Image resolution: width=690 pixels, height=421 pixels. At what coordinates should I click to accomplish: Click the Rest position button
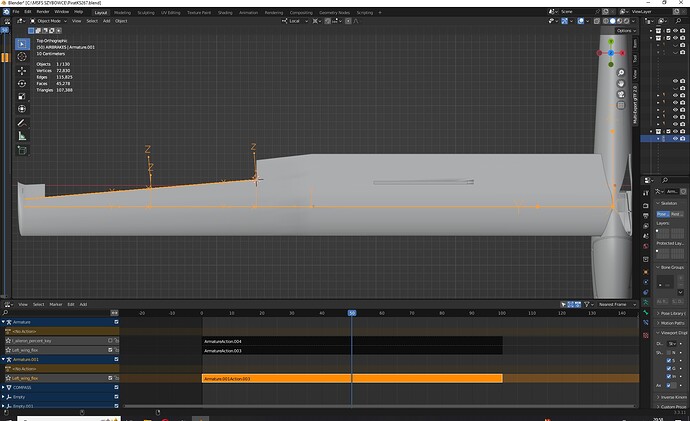tap(676, 214)
